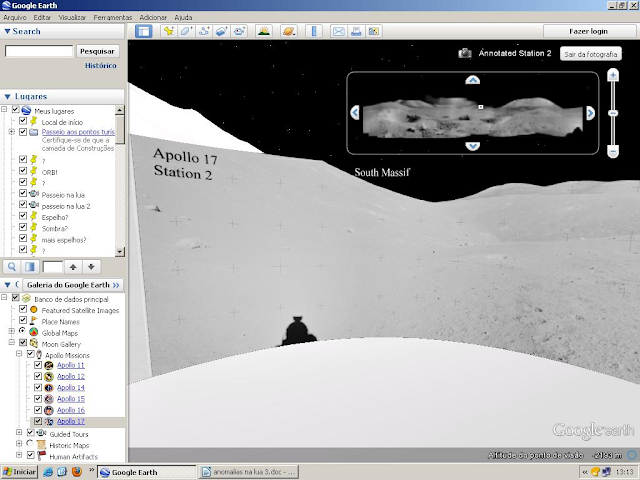Click in the search text field
This screenshot has height=480, width=640.
pos(39,51)
